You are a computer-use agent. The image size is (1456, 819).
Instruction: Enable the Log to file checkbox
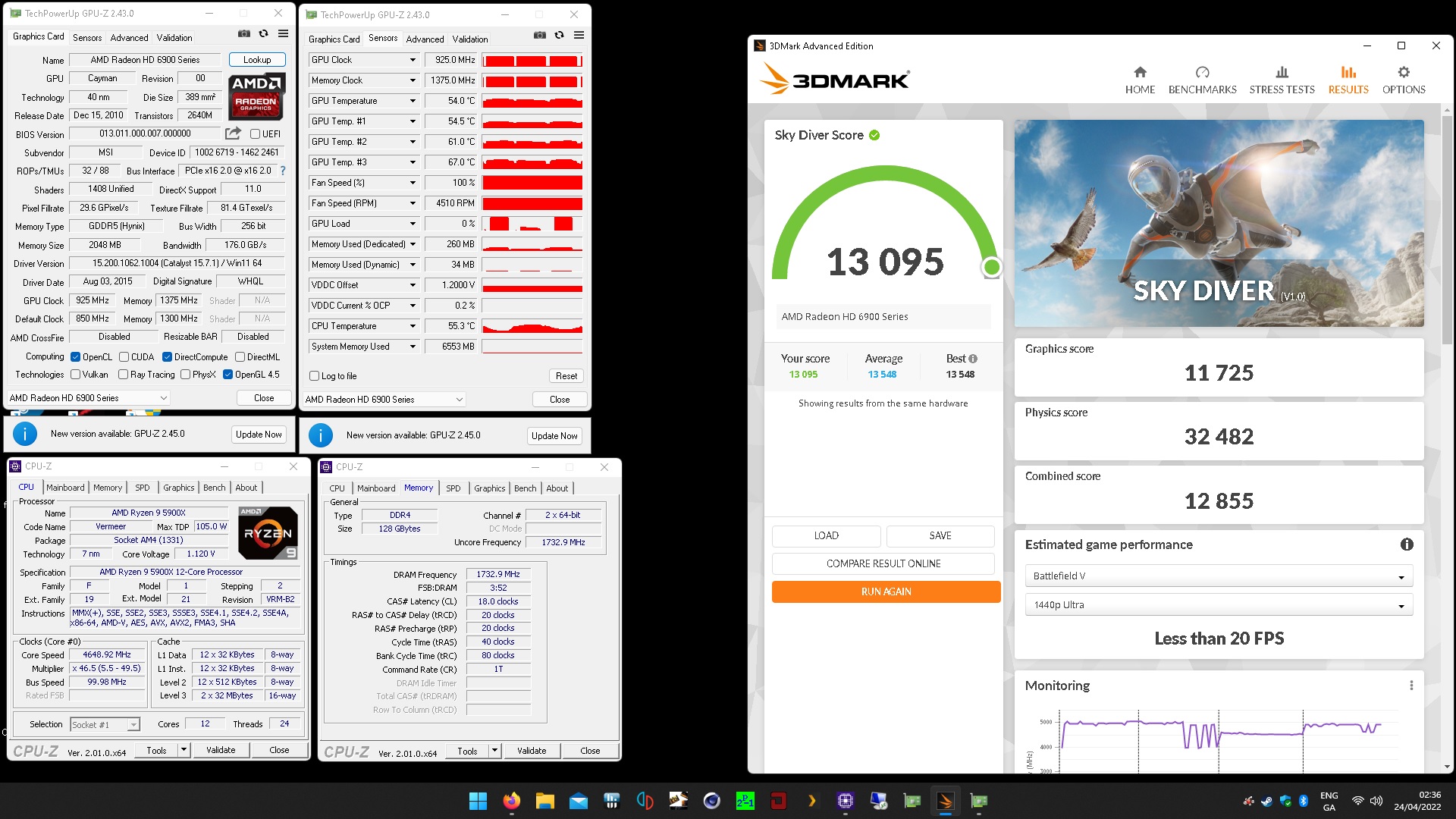[x=314, y=376]
